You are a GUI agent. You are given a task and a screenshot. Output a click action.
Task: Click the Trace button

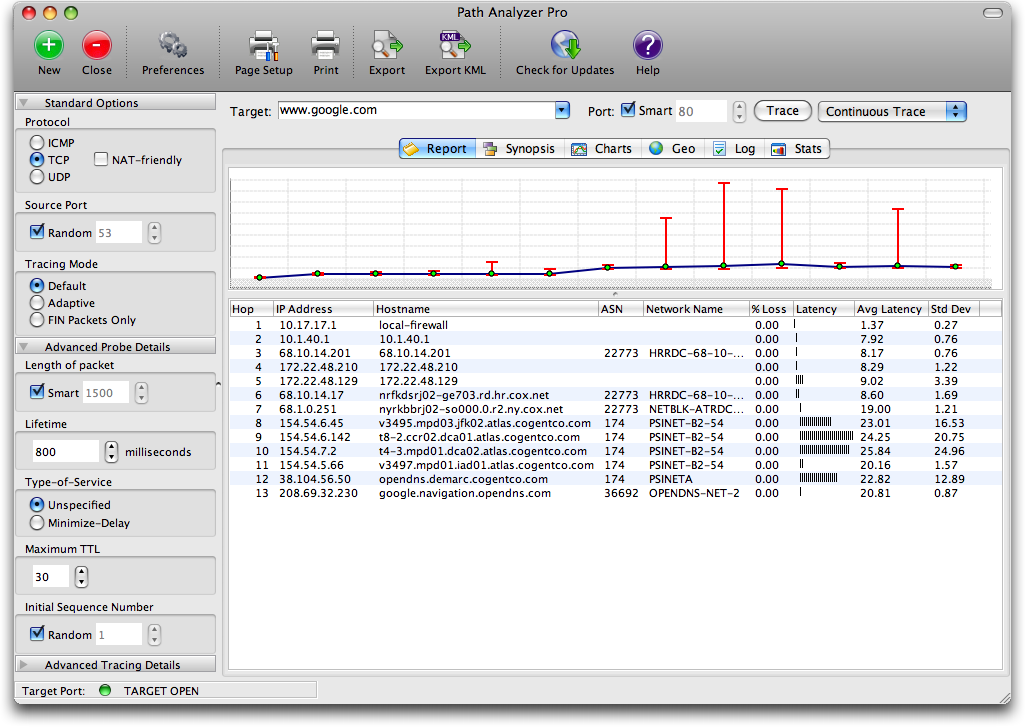(782, 111)
